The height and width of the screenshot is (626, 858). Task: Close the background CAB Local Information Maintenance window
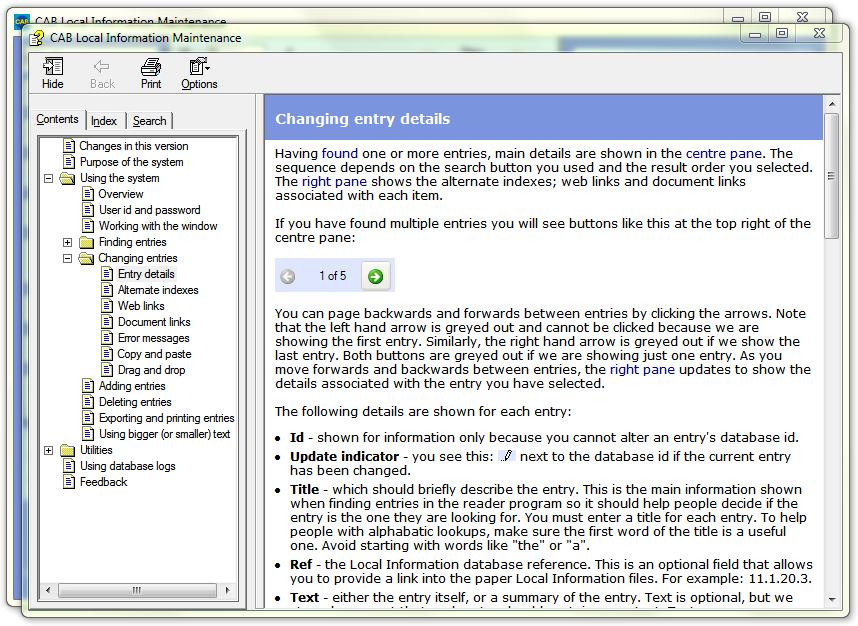pos(803,17)
